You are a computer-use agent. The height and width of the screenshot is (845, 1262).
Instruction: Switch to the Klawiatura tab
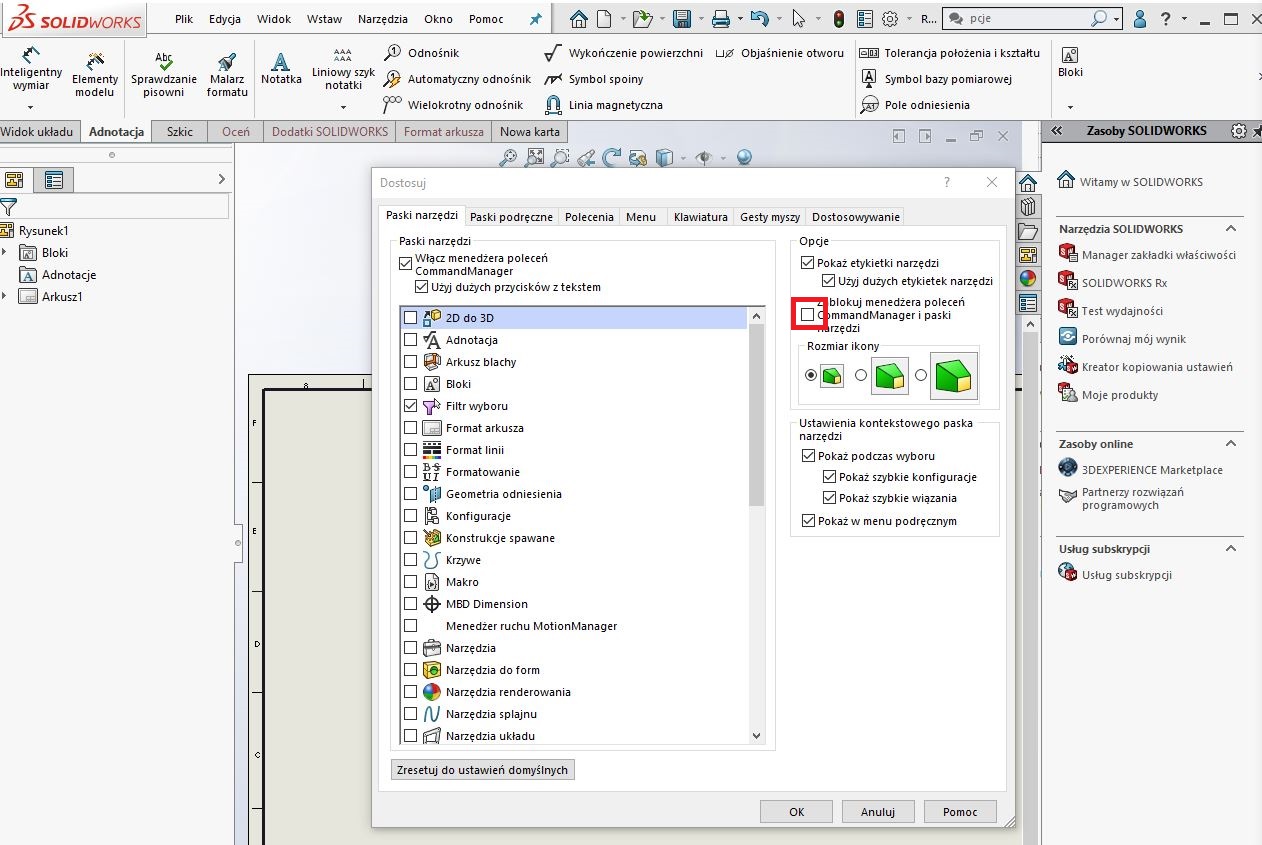pyautogui.click(x=700, y=217)
